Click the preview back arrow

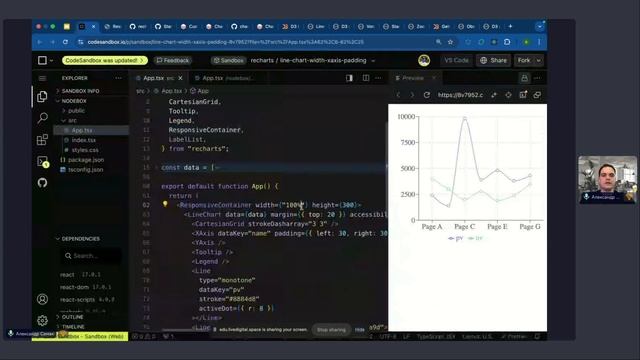398,95
